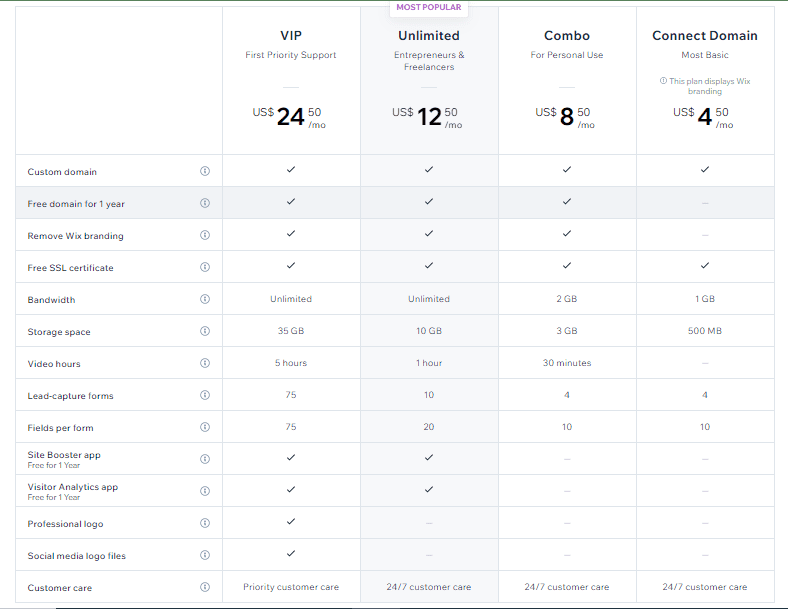Click the Video hours row label
The width and height of the screenshot is (788, 609).
(54, 364)
